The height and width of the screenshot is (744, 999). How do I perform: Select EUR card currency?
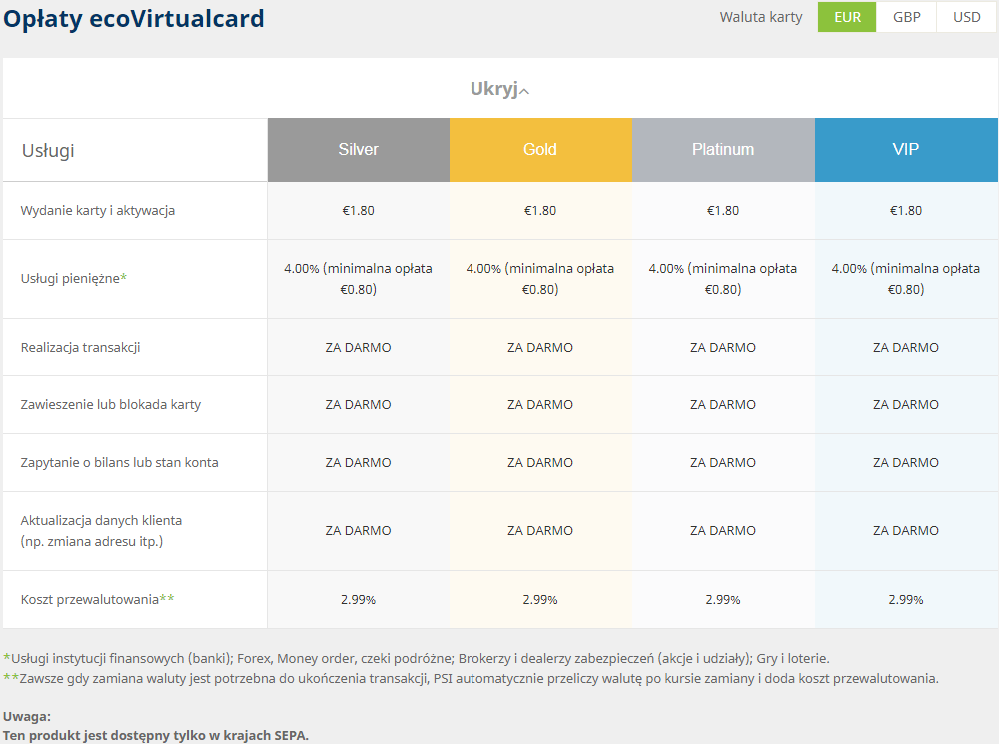(x=847, y=17)
